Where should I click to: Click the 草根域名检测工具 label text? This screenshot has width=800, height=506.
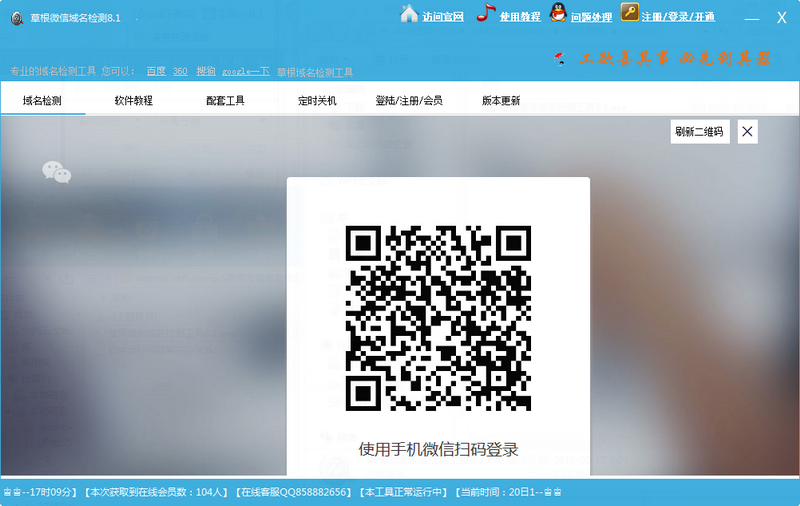(x=315, y=72)
